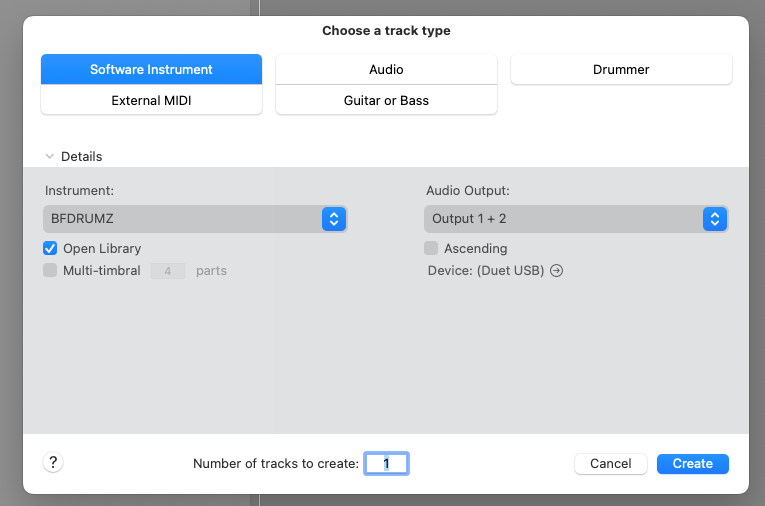Image resolution: width=765 pixels, height=506 pixels.
Task: Click the arrow icon next to Device (Duet USB)
Action: click(557, 270)
